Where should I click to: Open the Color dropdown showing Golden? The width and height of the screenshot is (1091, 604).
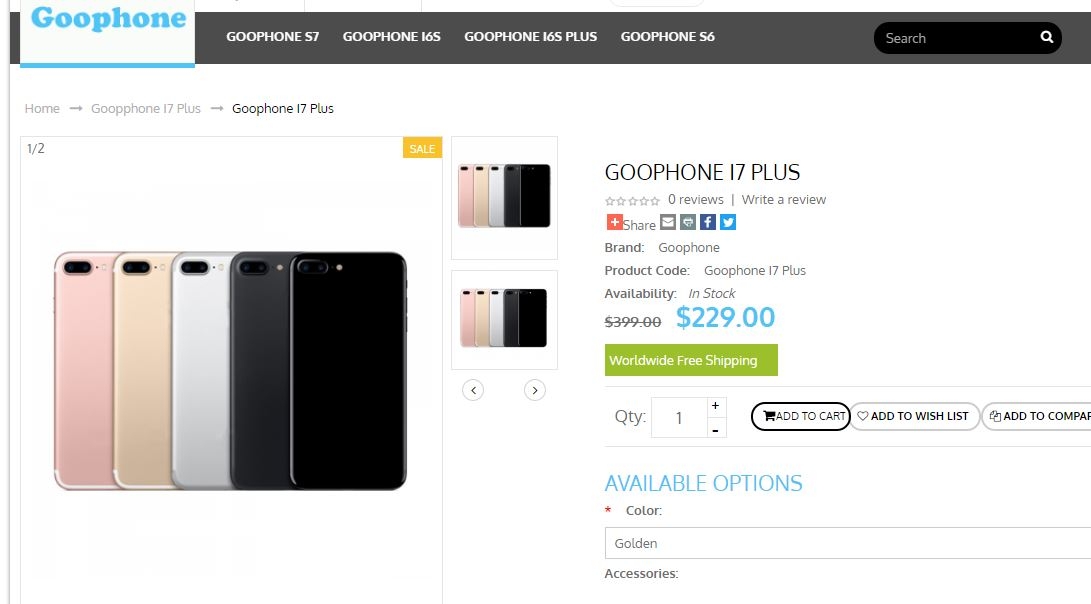pyautogui.click(x=847, y=543)
